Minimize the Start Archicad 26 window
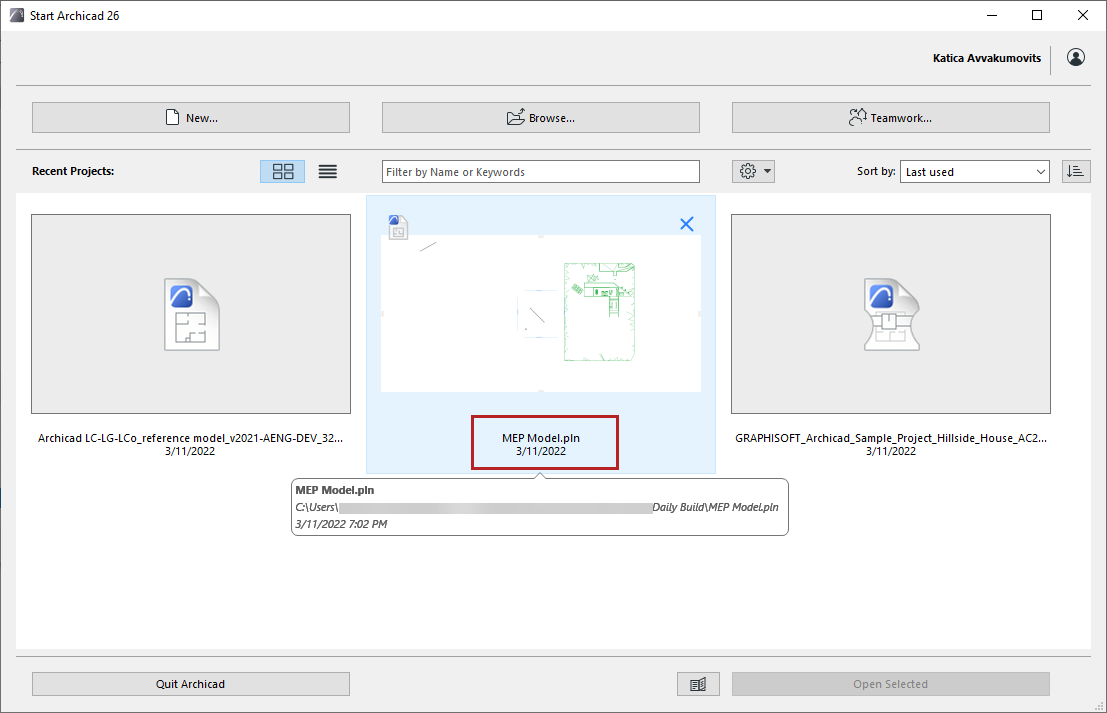The image size is (1107, 713). point(992,15)
